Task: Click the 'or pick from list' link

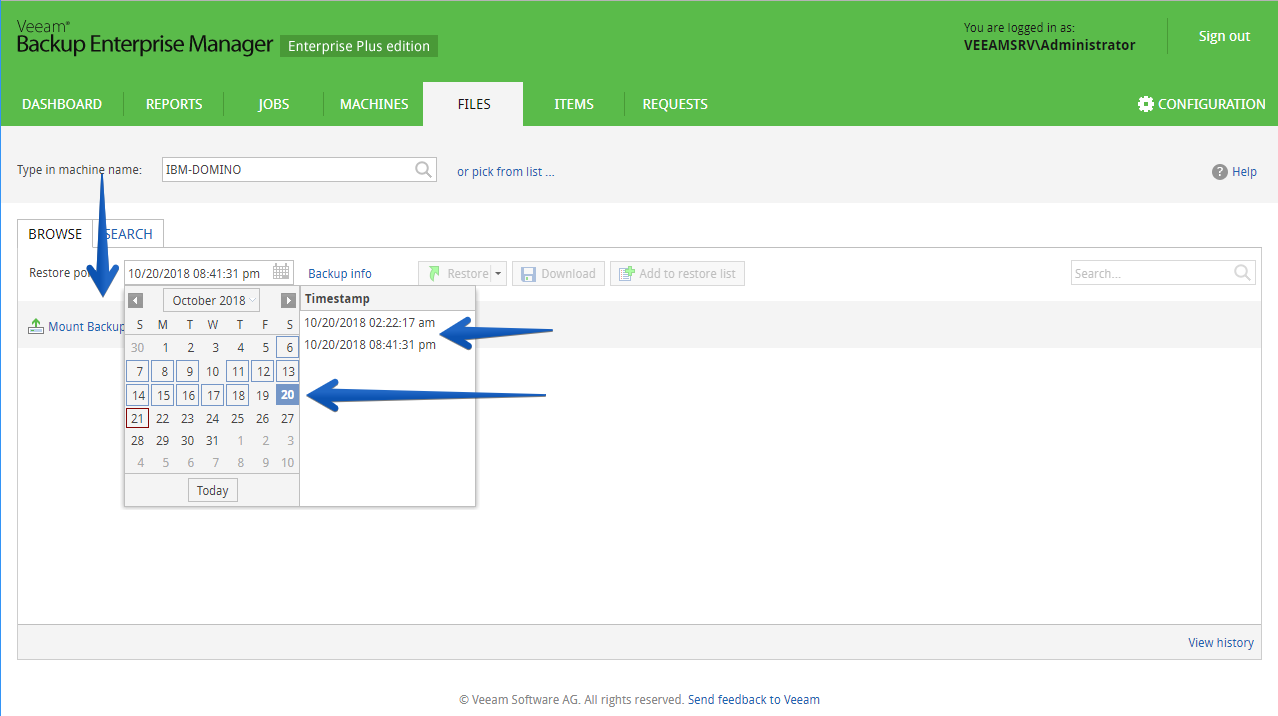Action: (506, 172)
